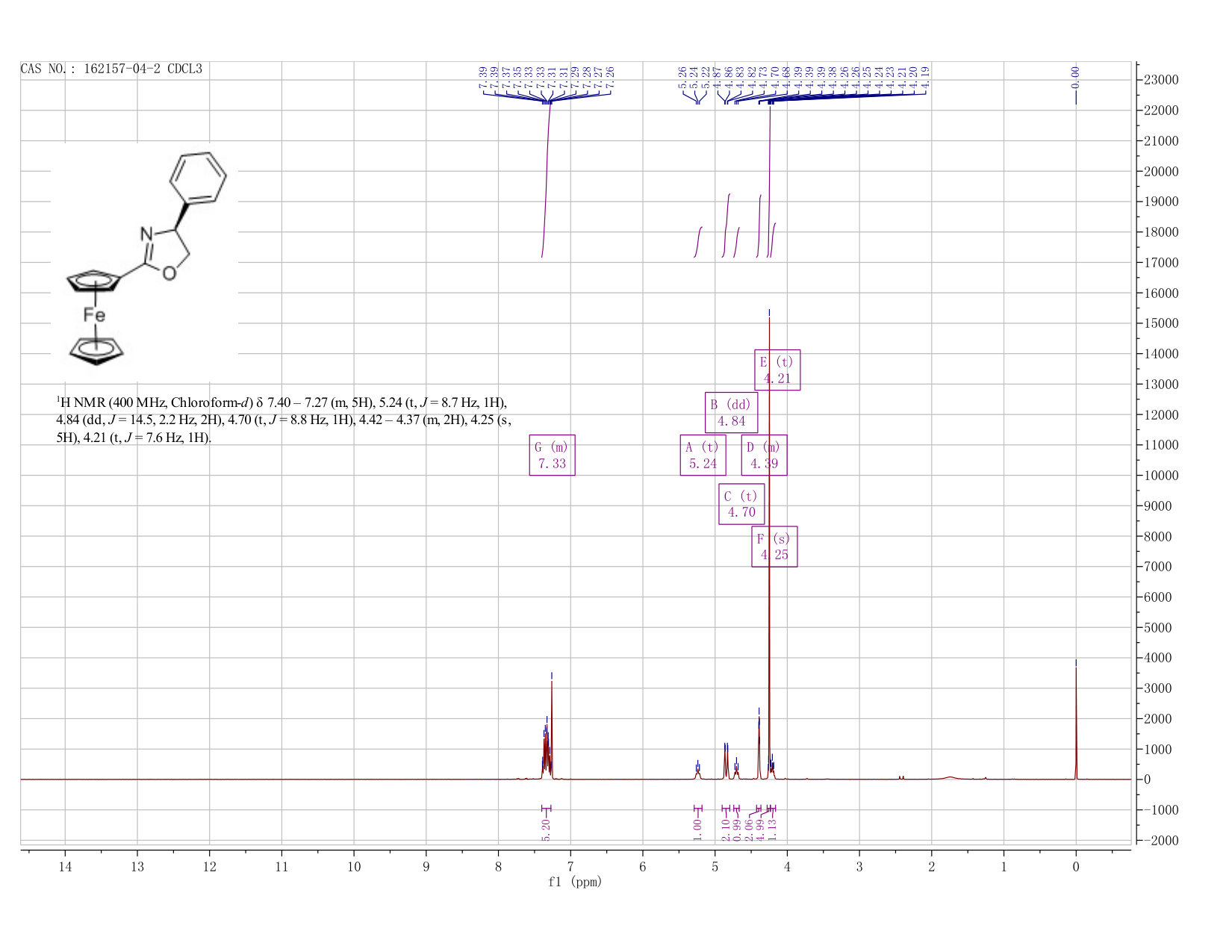Select the multiplet box G (m) 7.33
The image size is (1232, 952).
552,455
